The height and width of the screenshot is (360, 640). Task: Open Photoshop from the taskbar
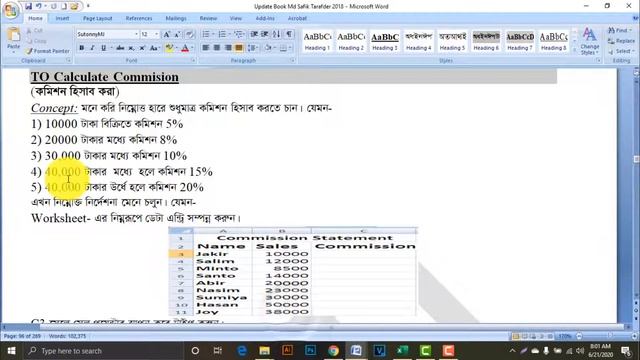tap(310, 350)
